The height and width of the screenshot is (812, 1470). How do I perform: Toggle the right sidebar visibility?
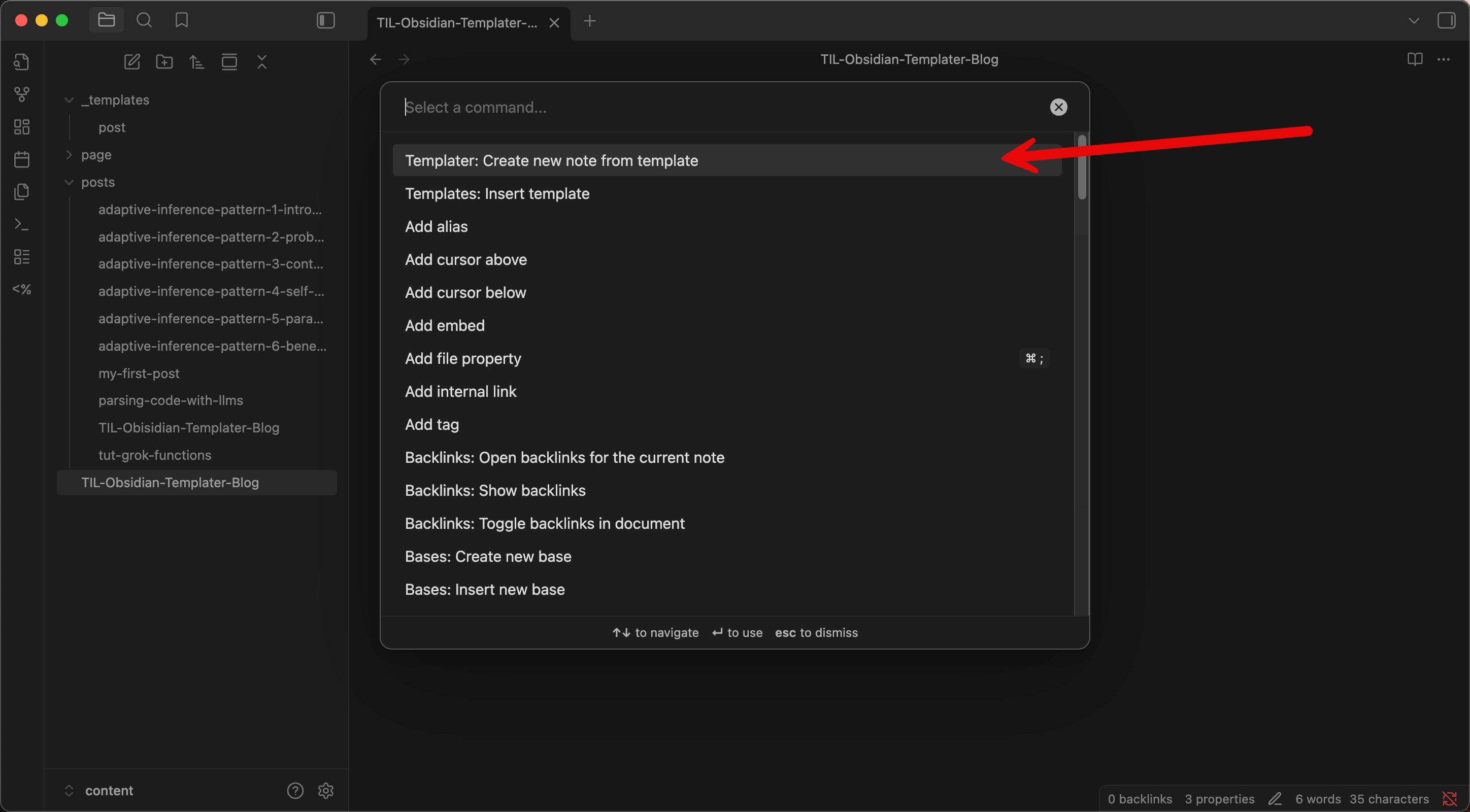(1446, 20)
